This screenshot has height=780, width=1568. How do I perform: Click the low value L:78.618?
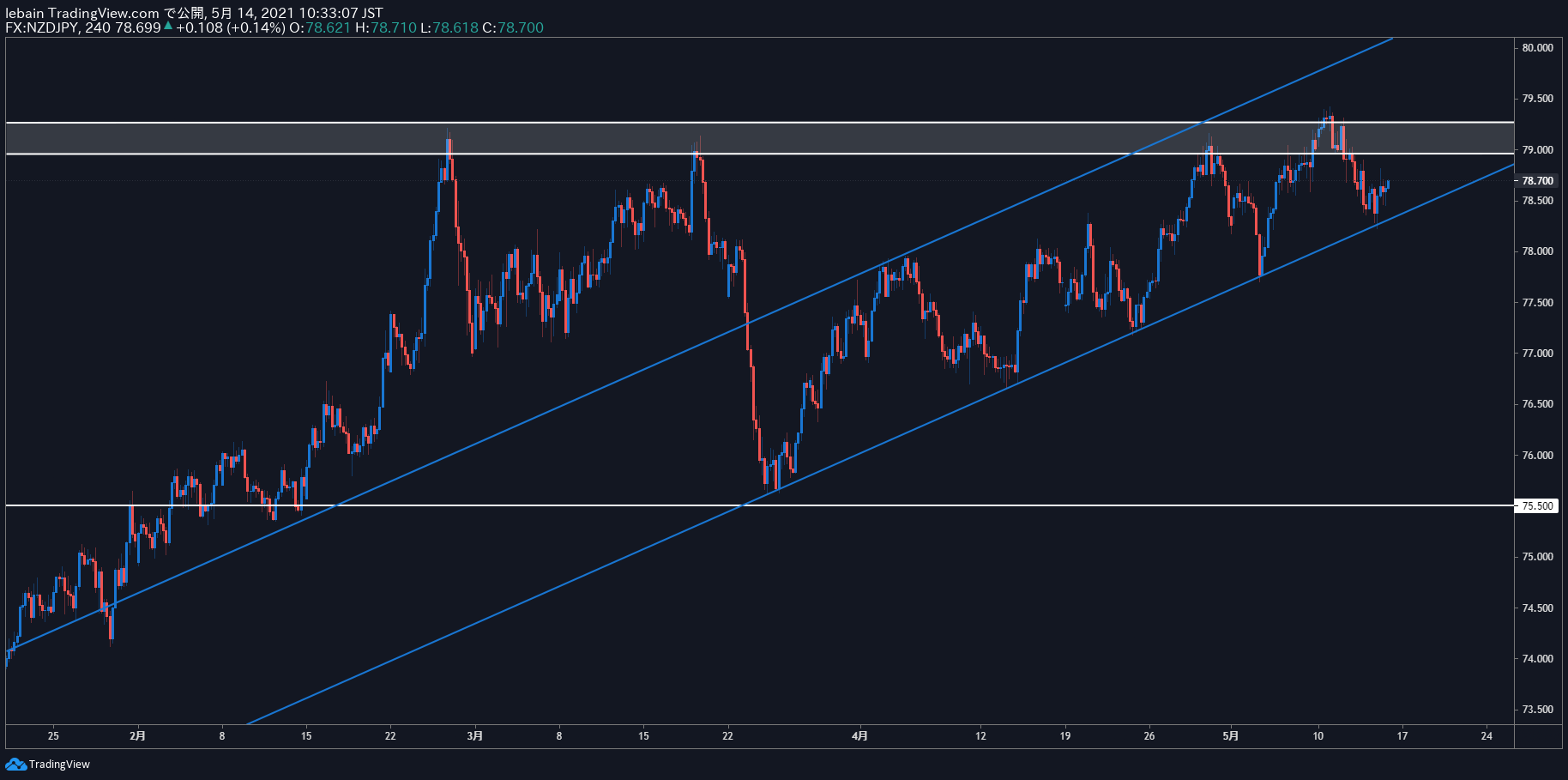(449, 27)
